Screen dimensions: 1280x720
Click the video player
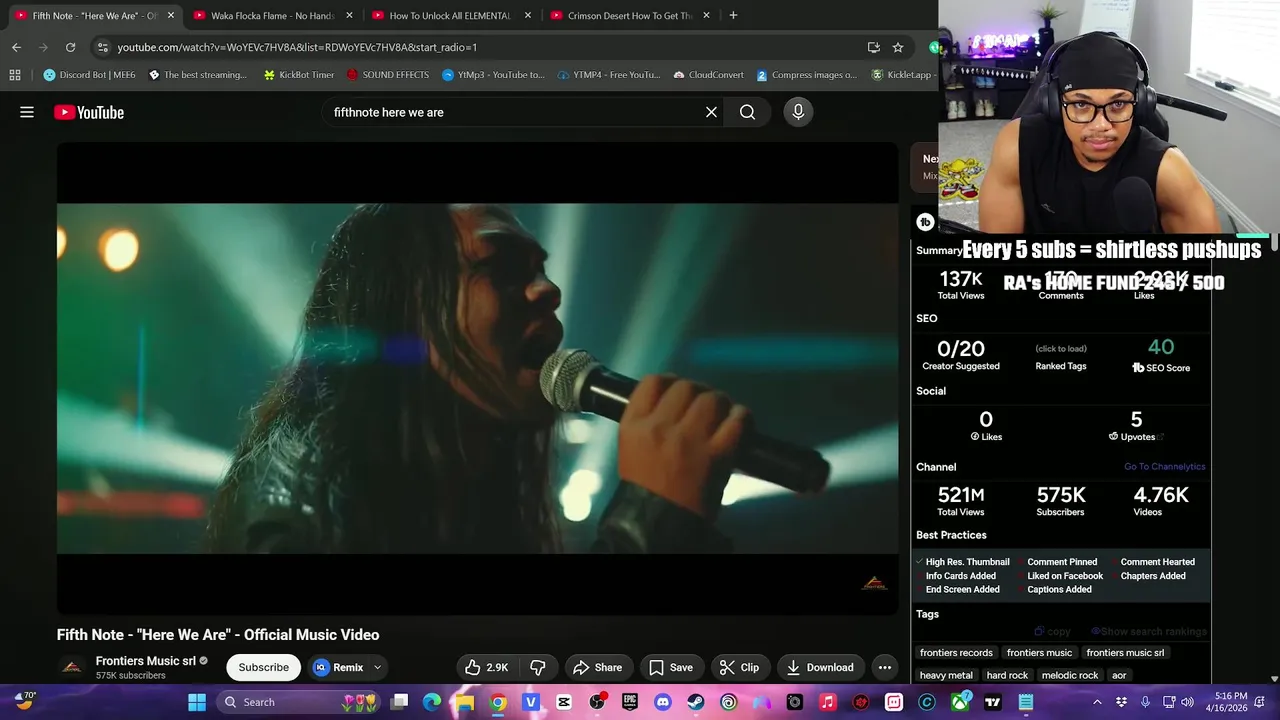pos(478,378)
